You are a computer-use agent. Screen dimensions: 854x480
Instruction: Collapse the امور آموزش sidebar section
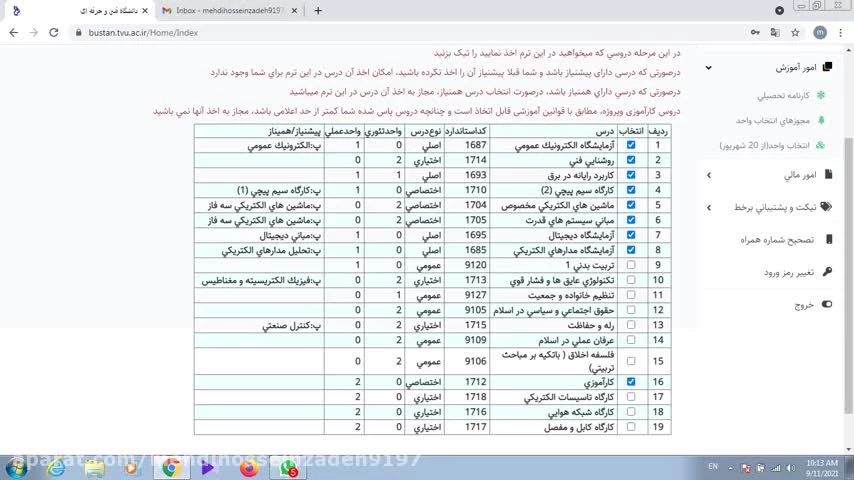709,68
